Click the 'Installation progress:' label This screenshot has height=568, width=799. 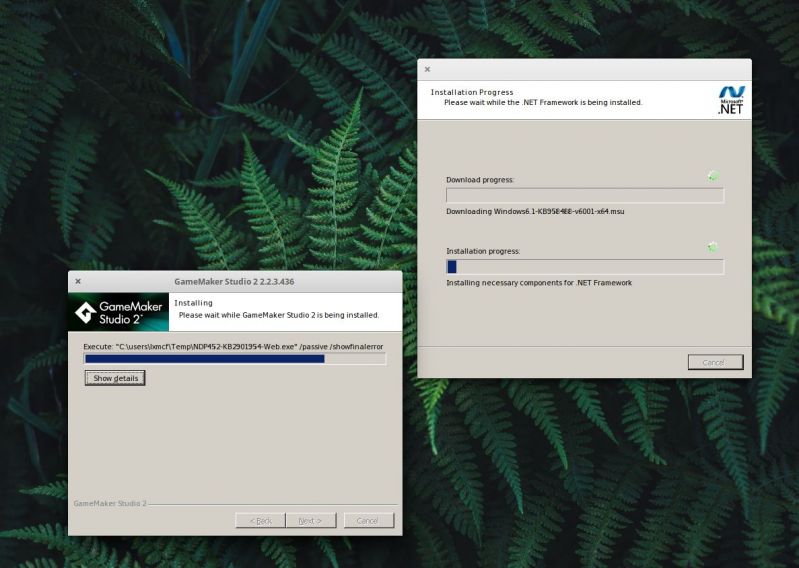pos(483,251)
